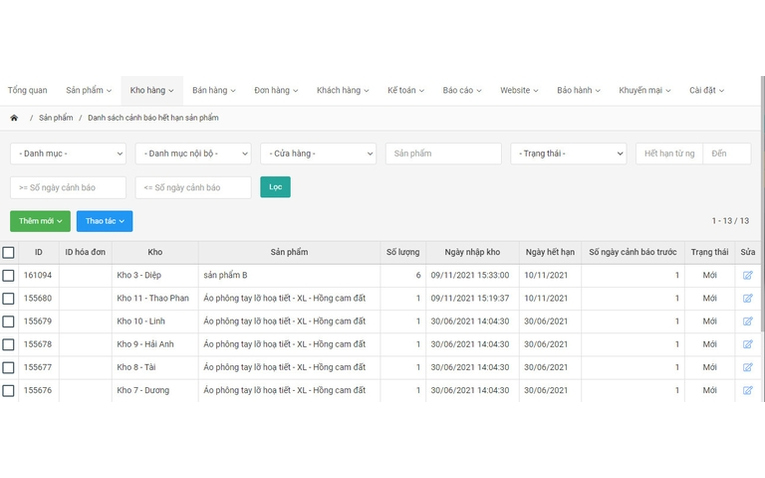Open the Trạng thái dropdown filter
The image size is (765, 478).
(x=568, y=154)
